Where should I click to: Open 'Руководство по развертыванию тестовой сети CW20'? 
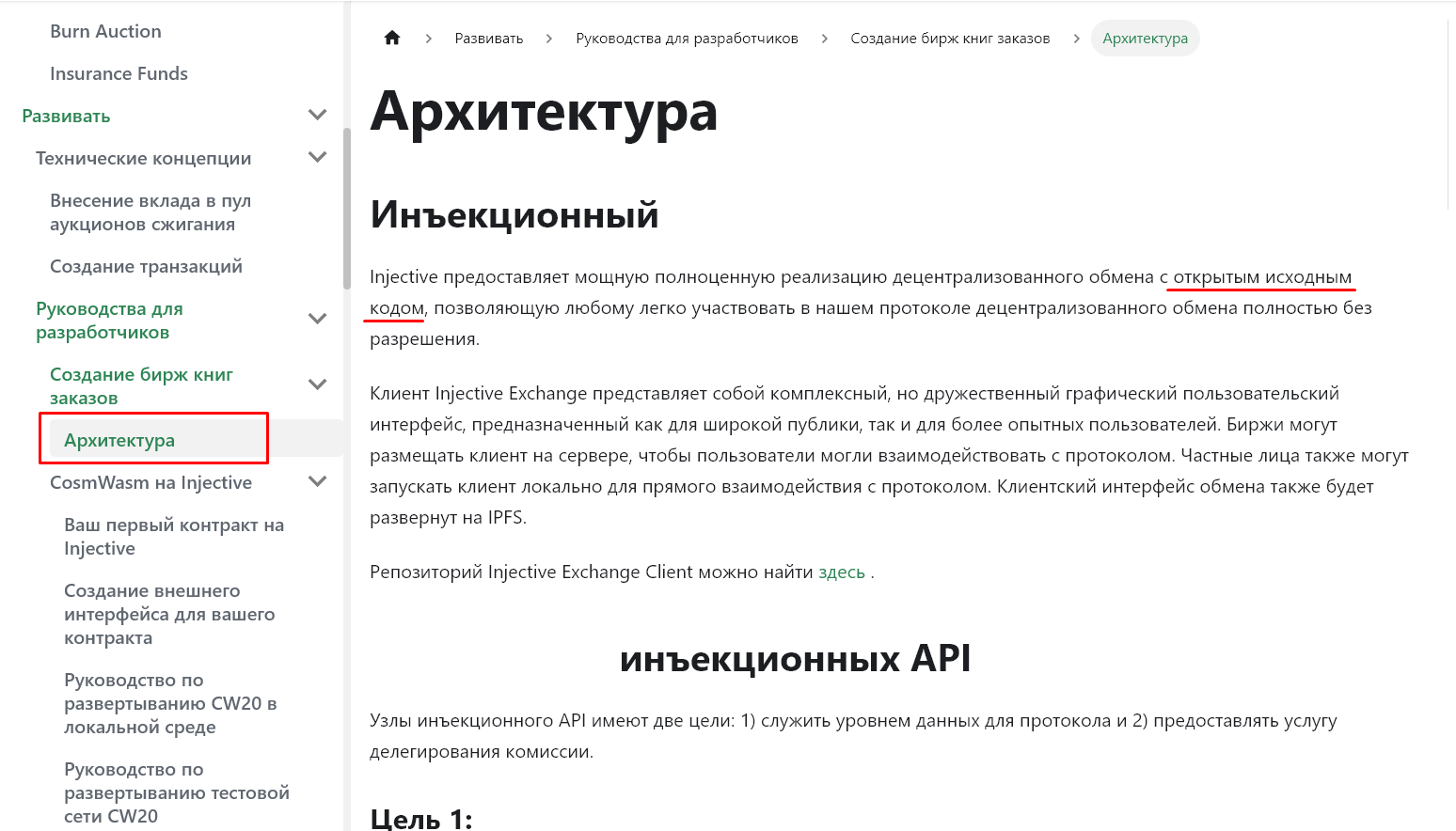pos(177,792)
